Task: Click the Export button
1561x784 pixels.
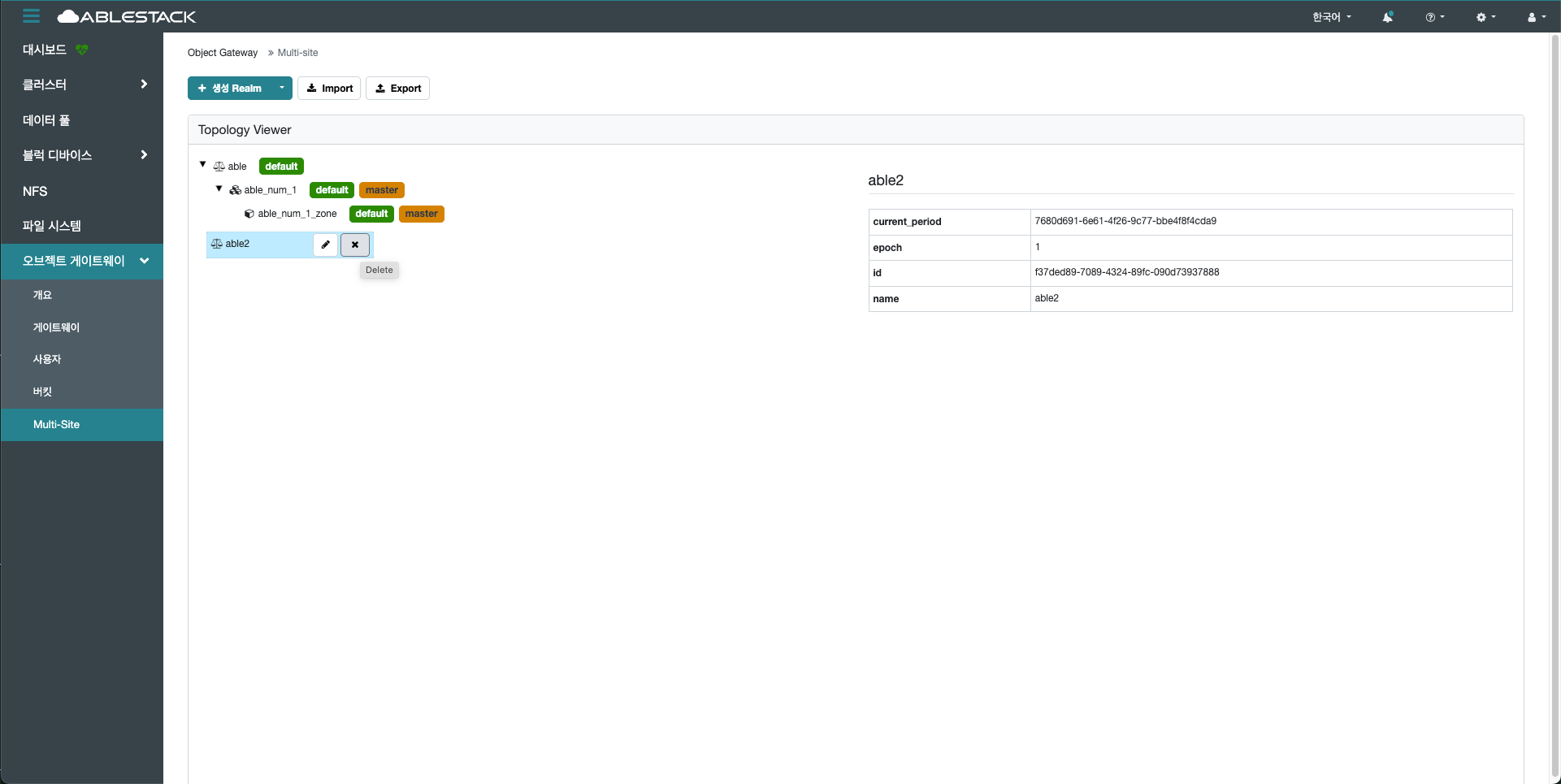Action: click(x=397, y=88)
